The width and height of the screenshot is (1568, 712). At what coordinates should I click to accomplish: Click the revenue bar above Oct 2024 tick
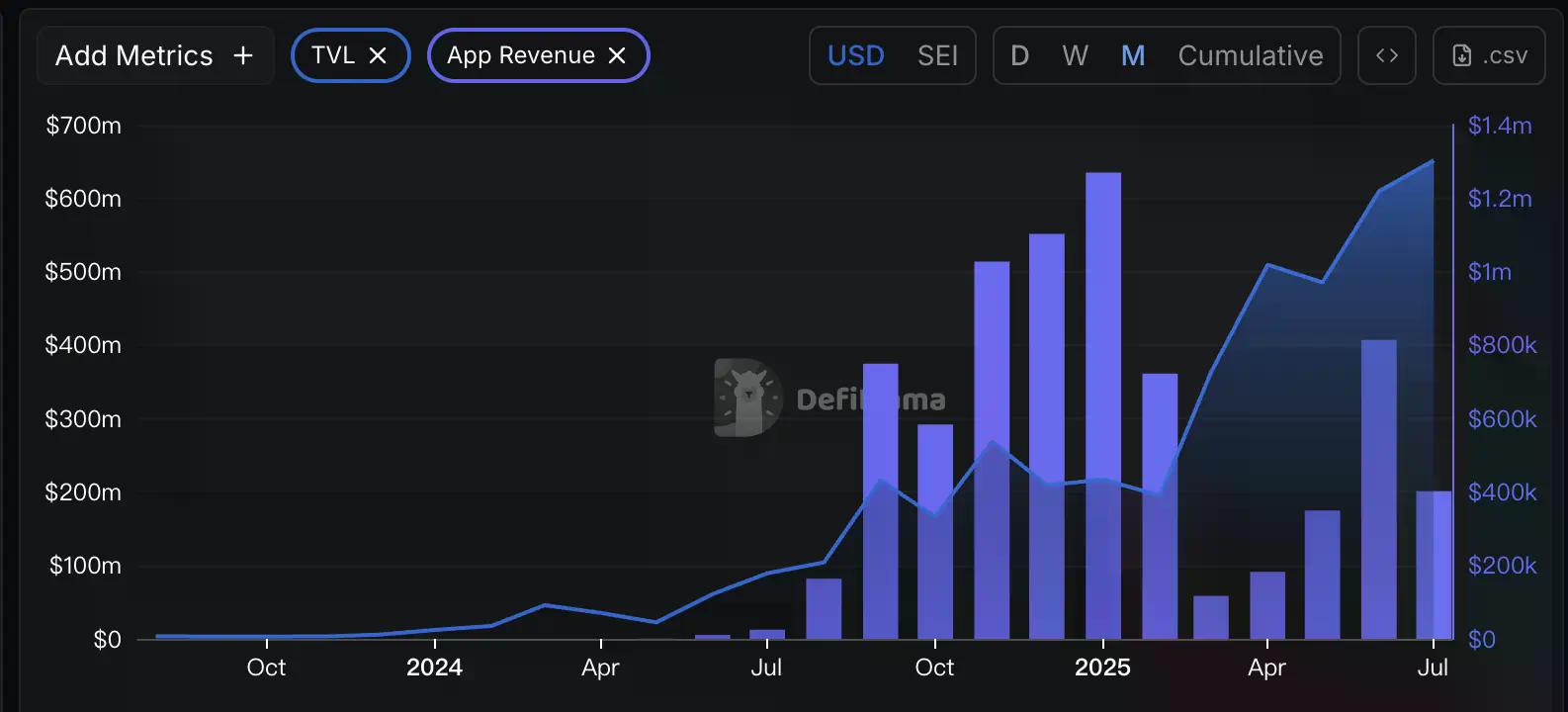(x=934, y=534)
